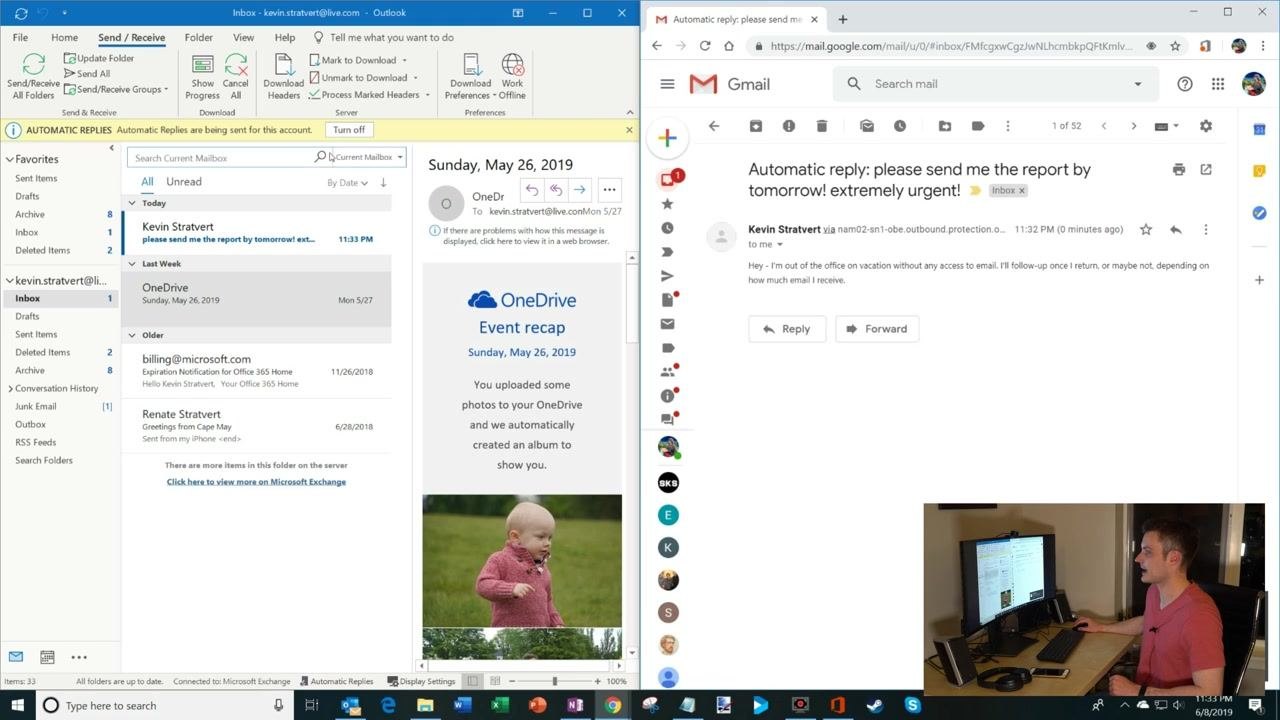
Task: Click Reply All in Outlook reading pane
Action: (x=556, y=190)
